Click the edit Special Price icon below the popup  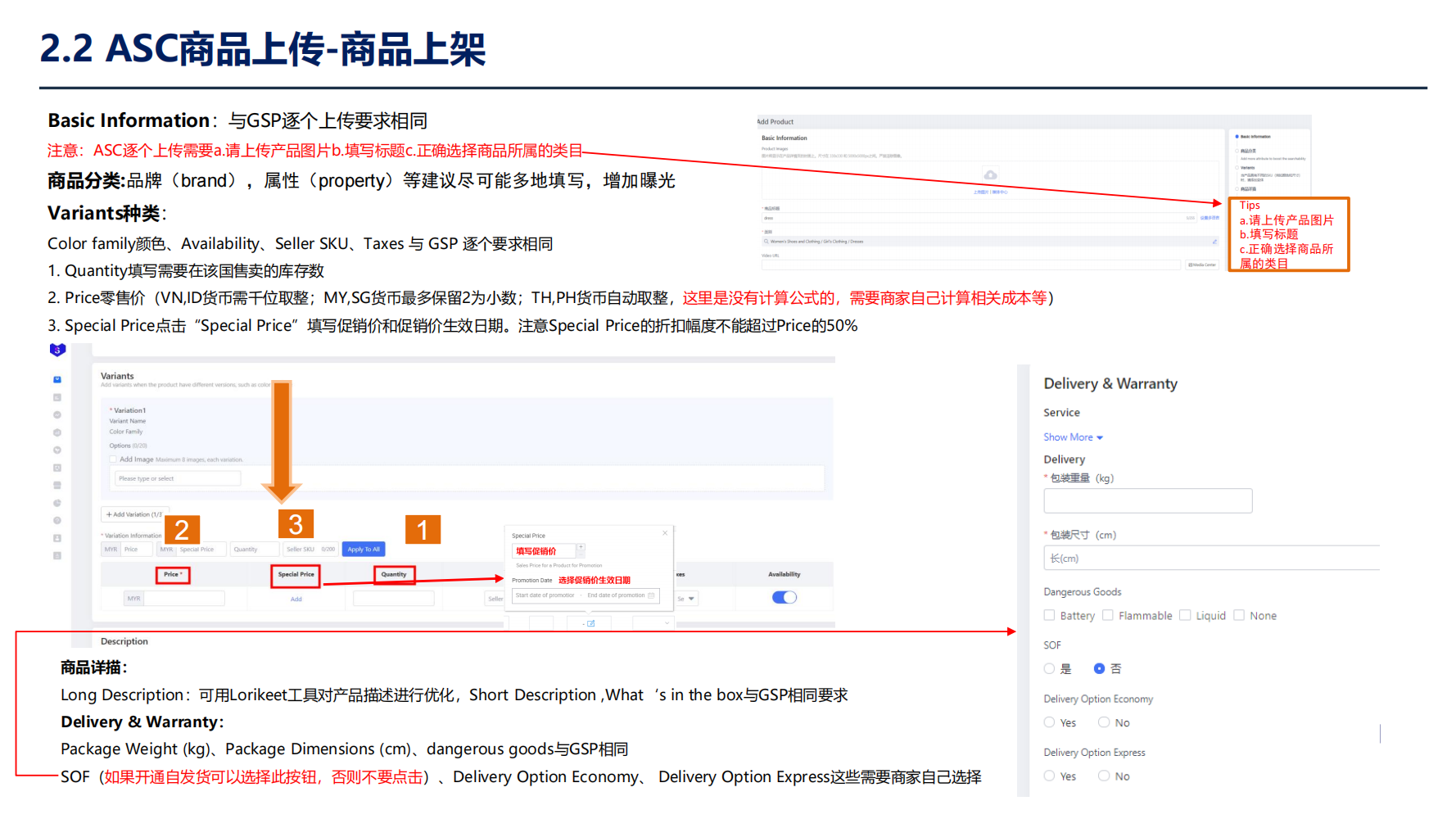[591, 623]
